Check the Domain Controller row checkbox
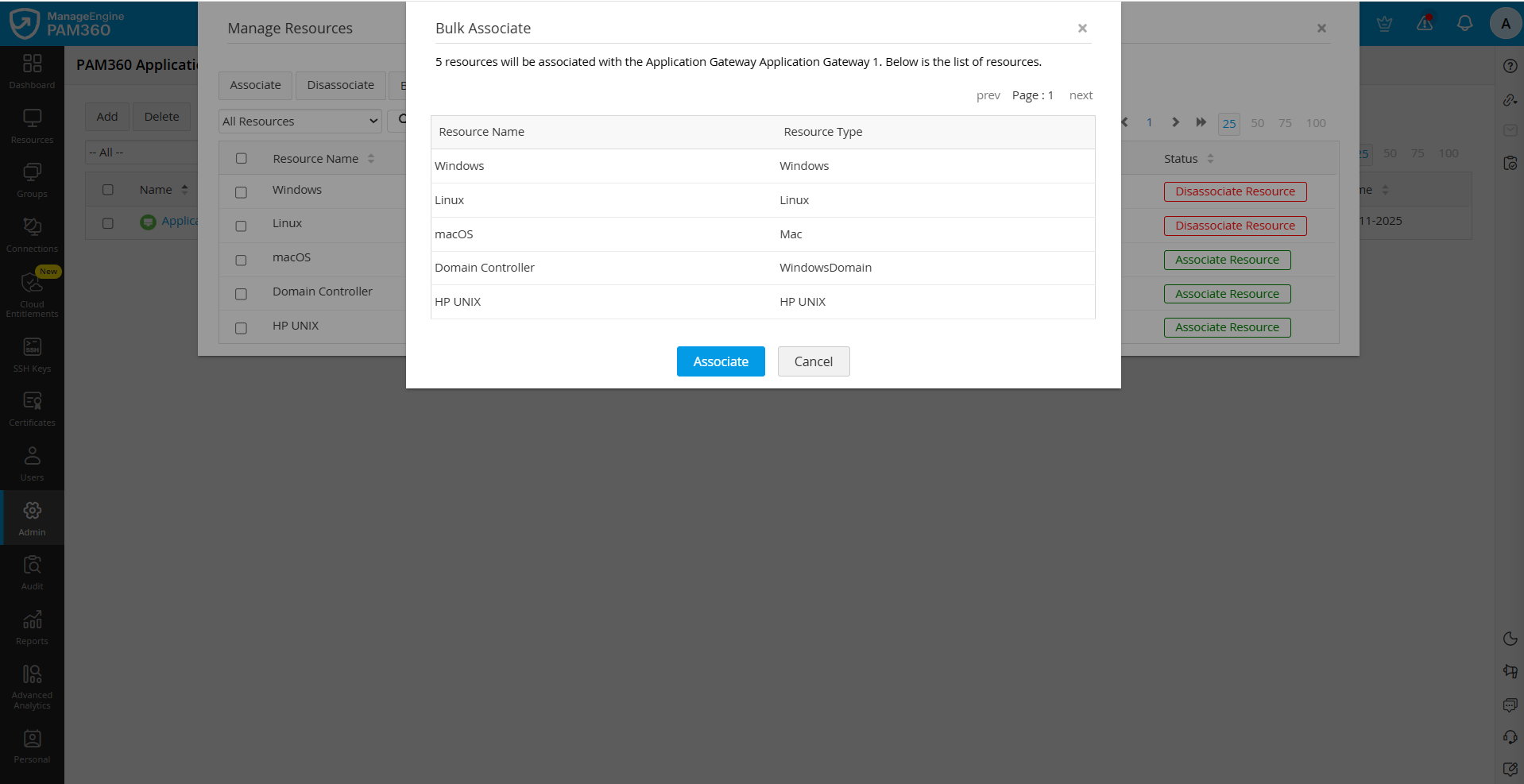 [x=242, y=294]
